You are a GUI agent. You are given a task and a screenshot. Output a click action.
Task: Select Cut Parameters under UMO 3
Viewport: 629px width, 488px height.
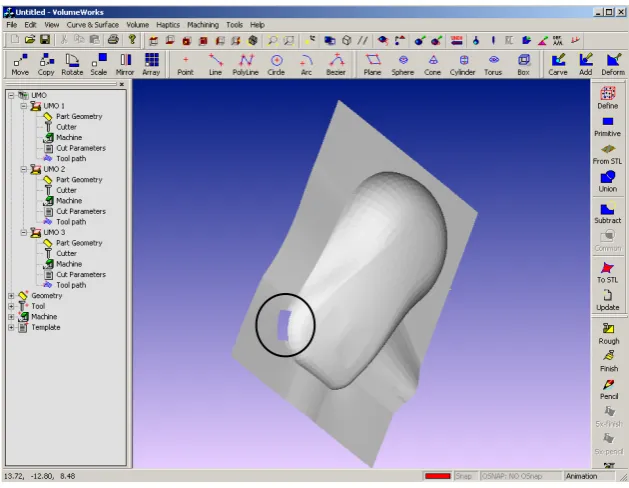pyautogui.click(x=81, y=275)
